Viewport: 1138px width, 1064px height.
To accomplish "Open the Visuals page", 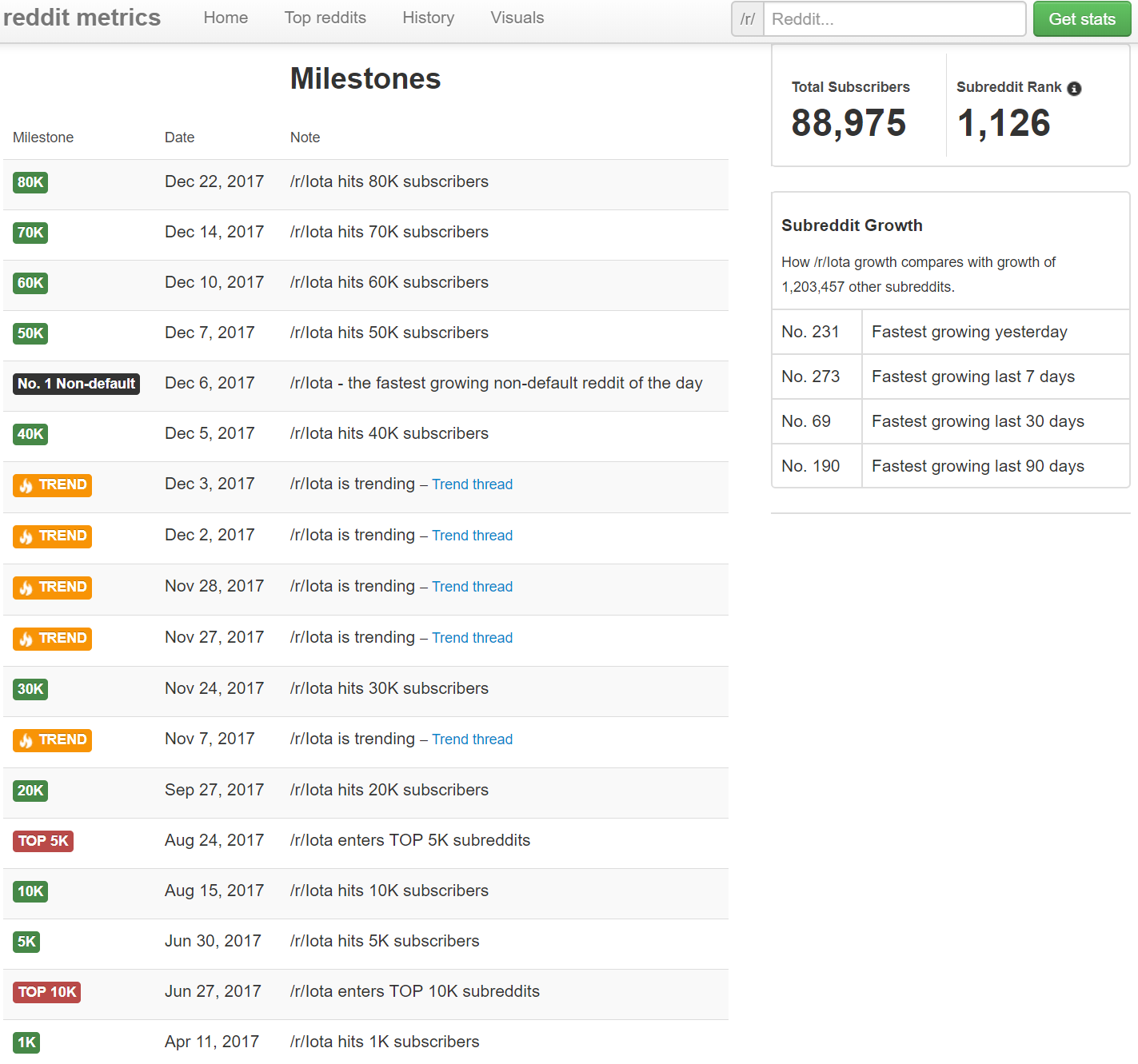I will (517, 18).
